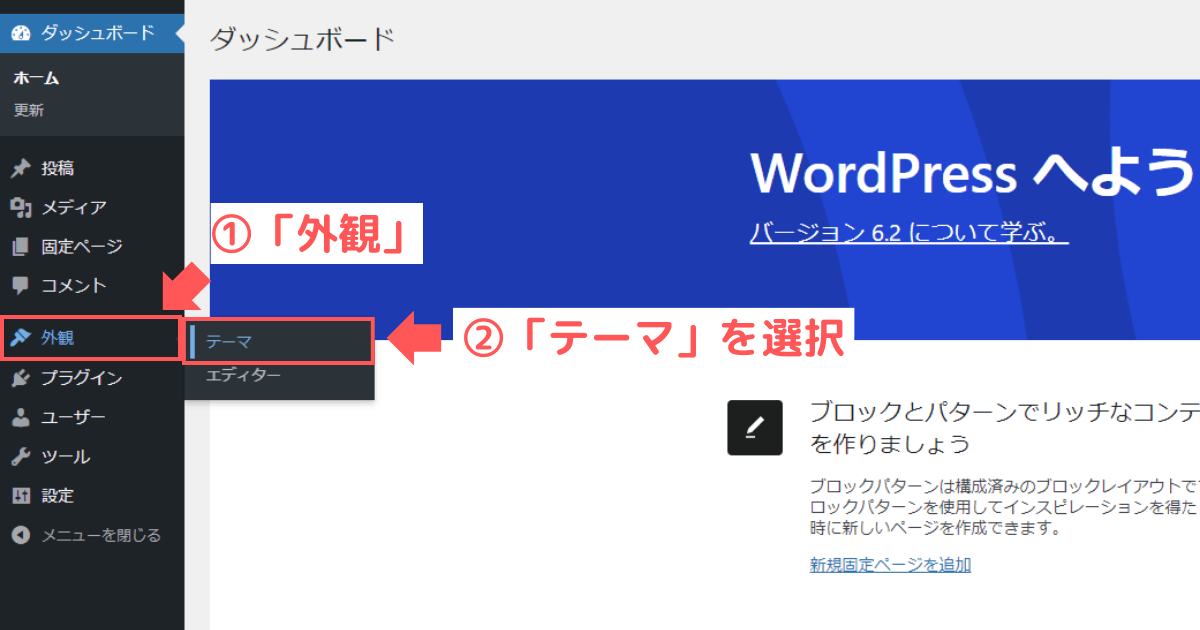This screenshot has width=1200, height=630.
Task: Click the ユーザー user icon
Action: tap(22, 417)
